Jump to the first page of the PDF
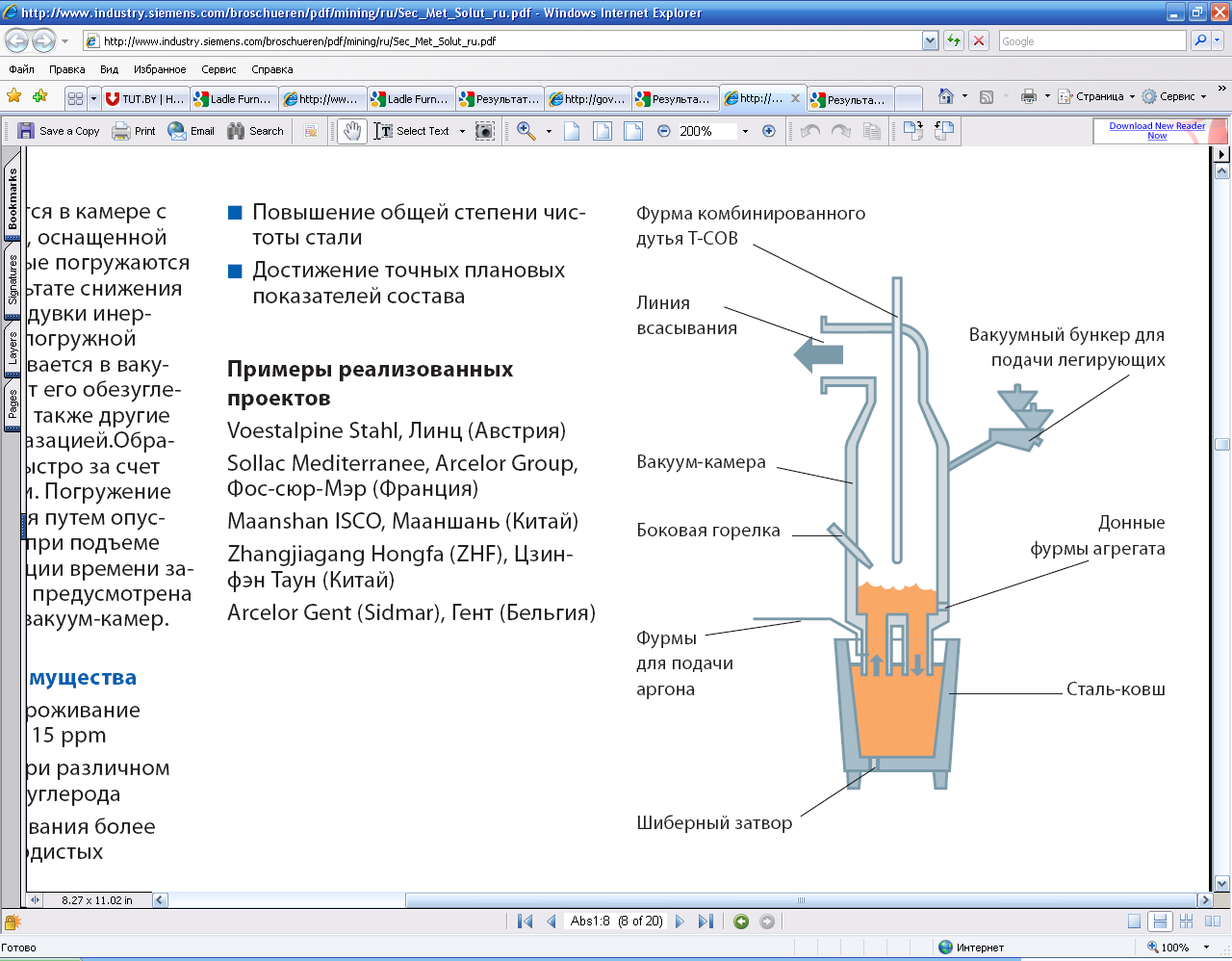Image resolution: width=1232 pixels, height=961 pixels. pyautogui.click(x=525, y=922)
